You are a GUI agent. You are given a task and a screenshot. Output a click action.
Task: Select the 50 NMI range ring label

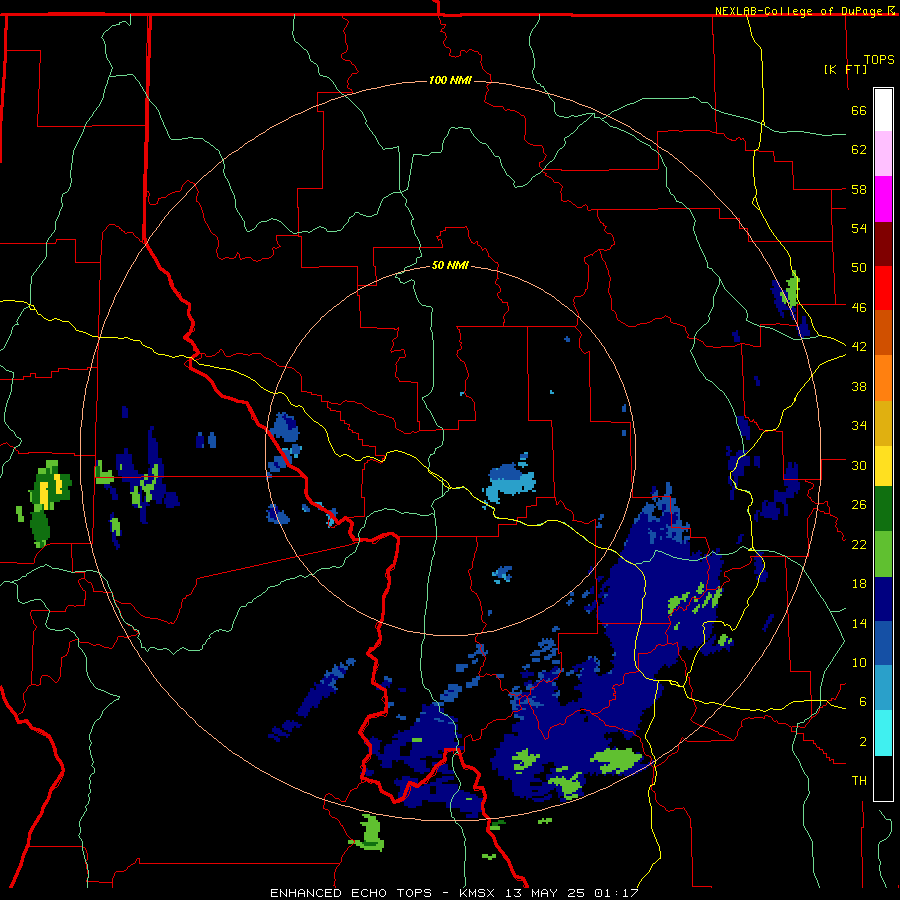click(x=450, y=265)
